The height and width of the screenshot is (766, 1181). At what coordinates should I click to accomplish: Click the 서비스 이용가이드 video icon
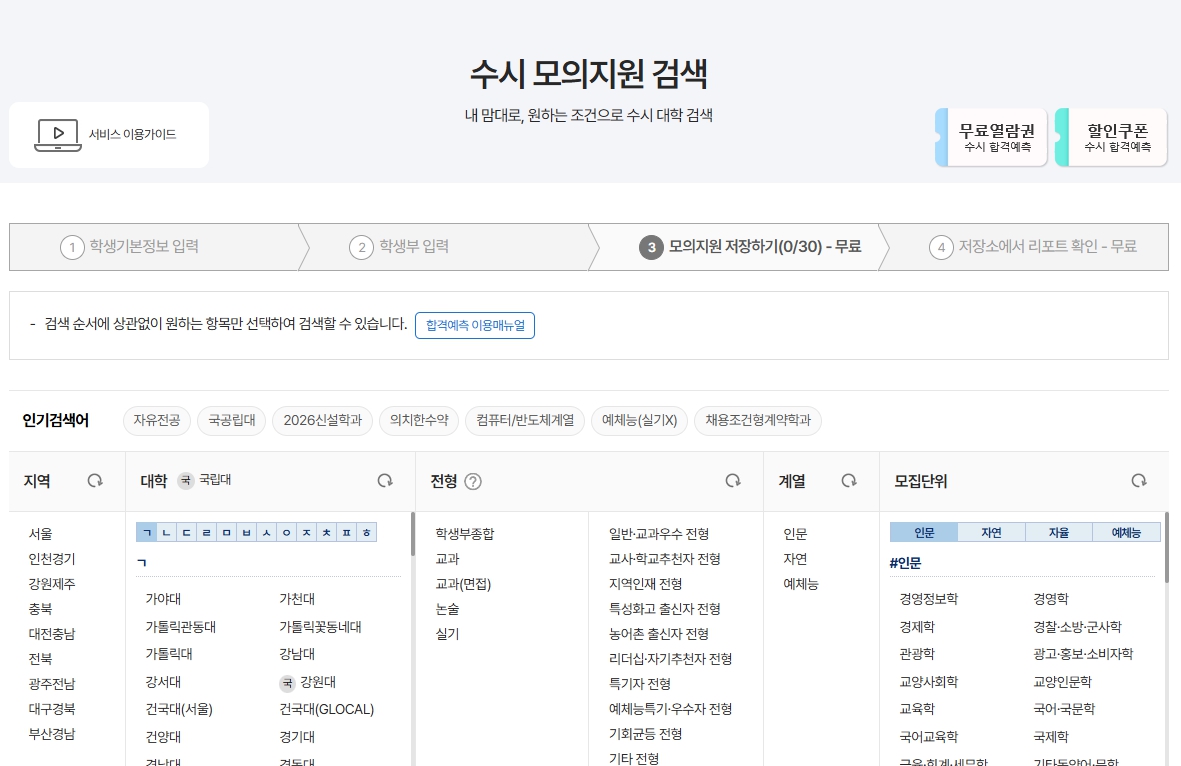pyautogui.click(x=57, y=134)
